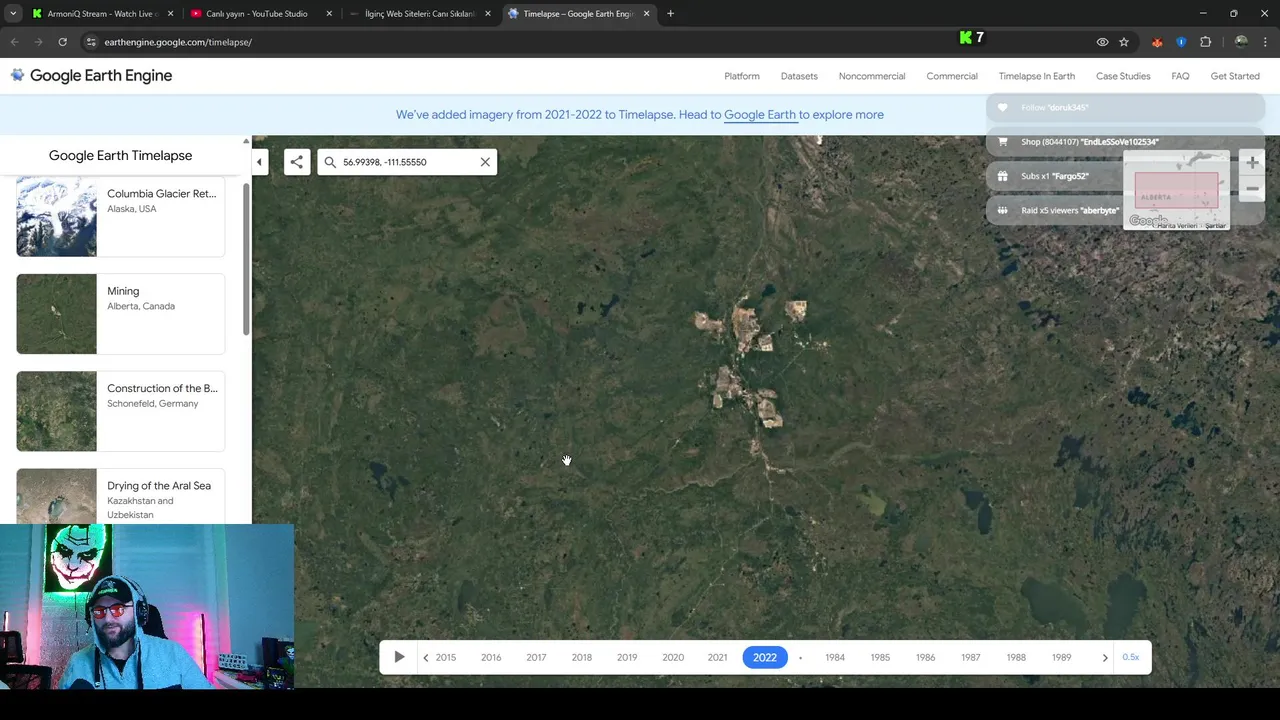Jump to year 1987 on timeline
The height and width of the screenshot is (720, 1280).
click(x=971, y=657)
